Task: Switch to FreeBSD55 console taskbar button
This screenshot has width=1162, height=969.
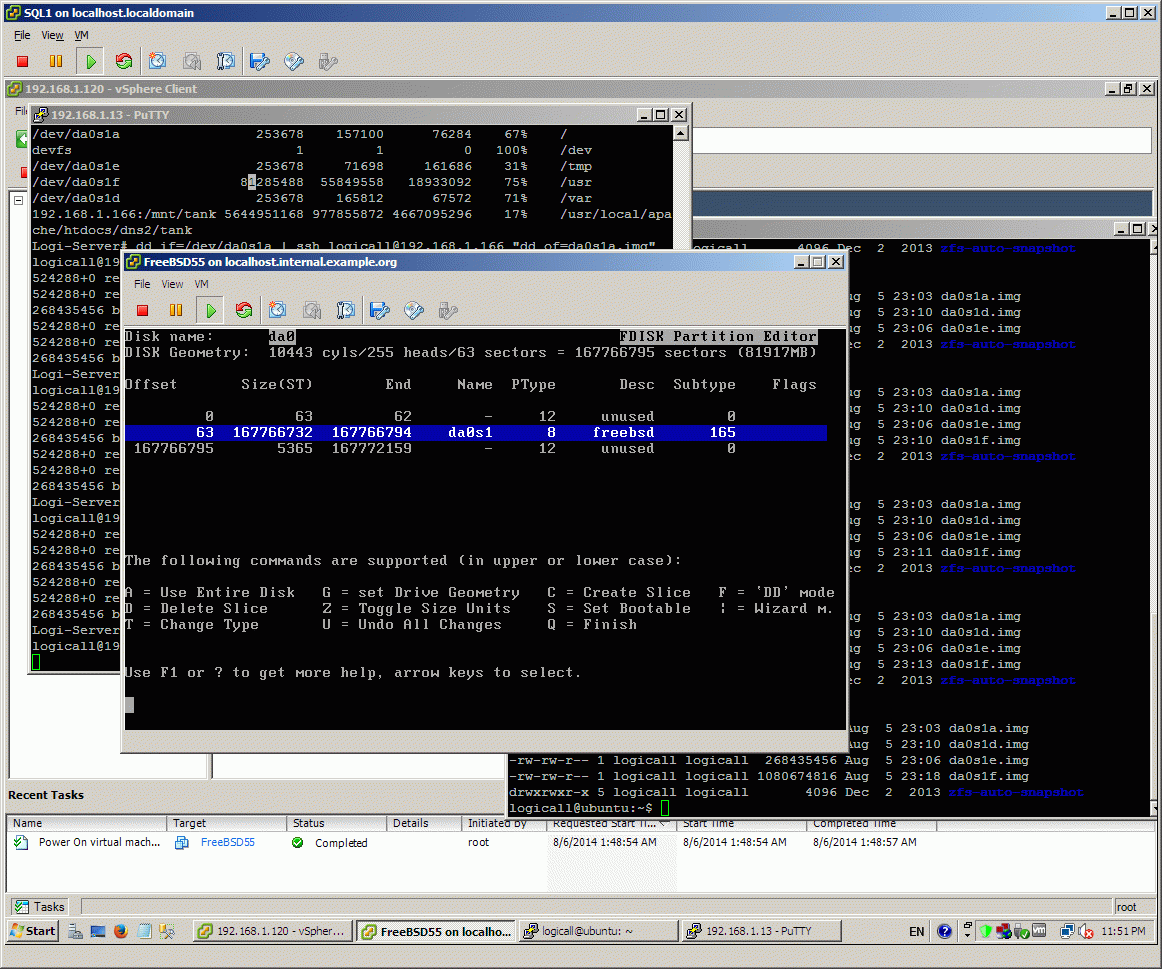Action: point(436,931)
